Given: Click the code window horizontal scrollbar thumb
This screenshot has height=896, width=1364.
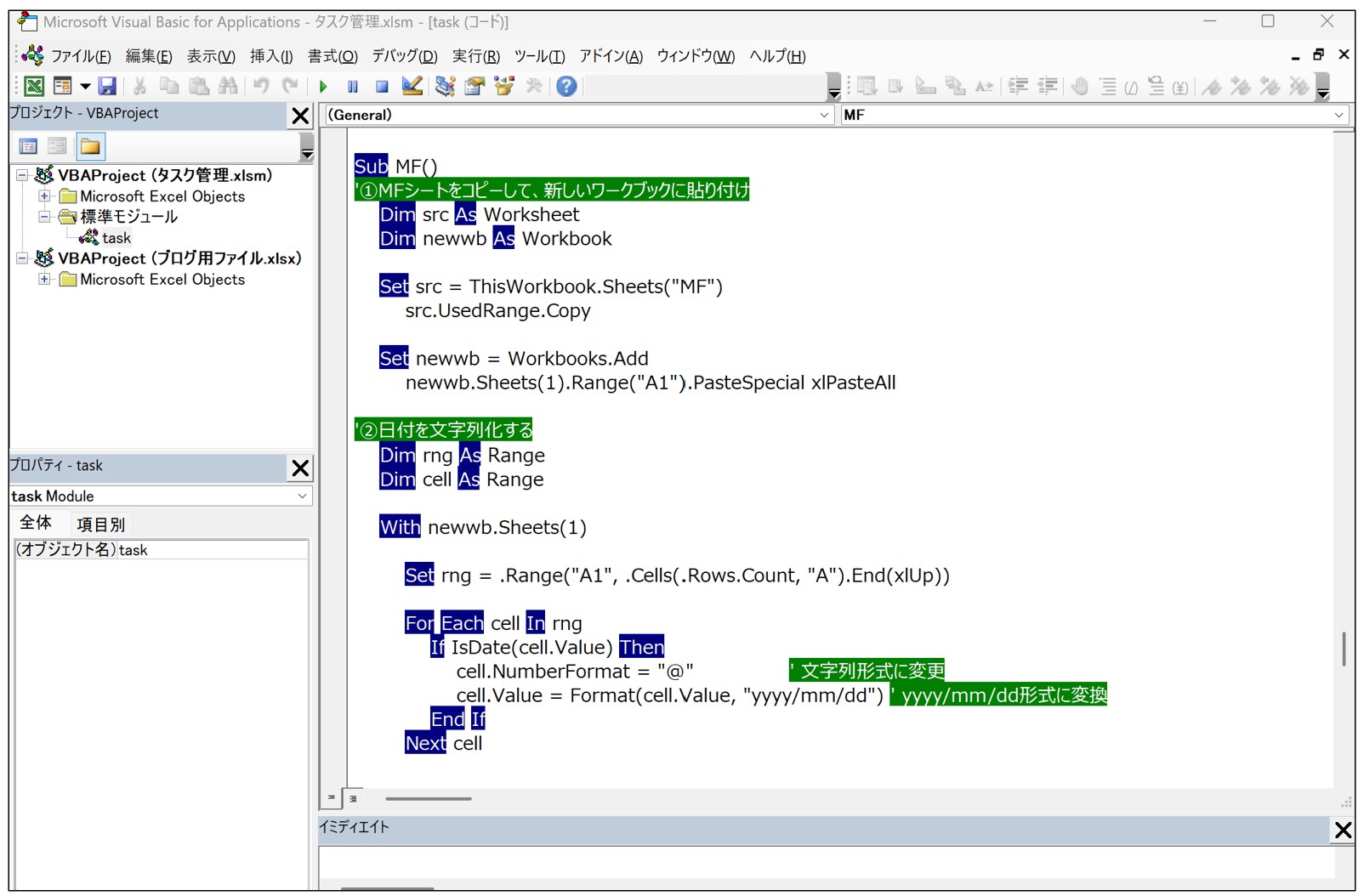Looking at the screenshot, I should (428, 799).
